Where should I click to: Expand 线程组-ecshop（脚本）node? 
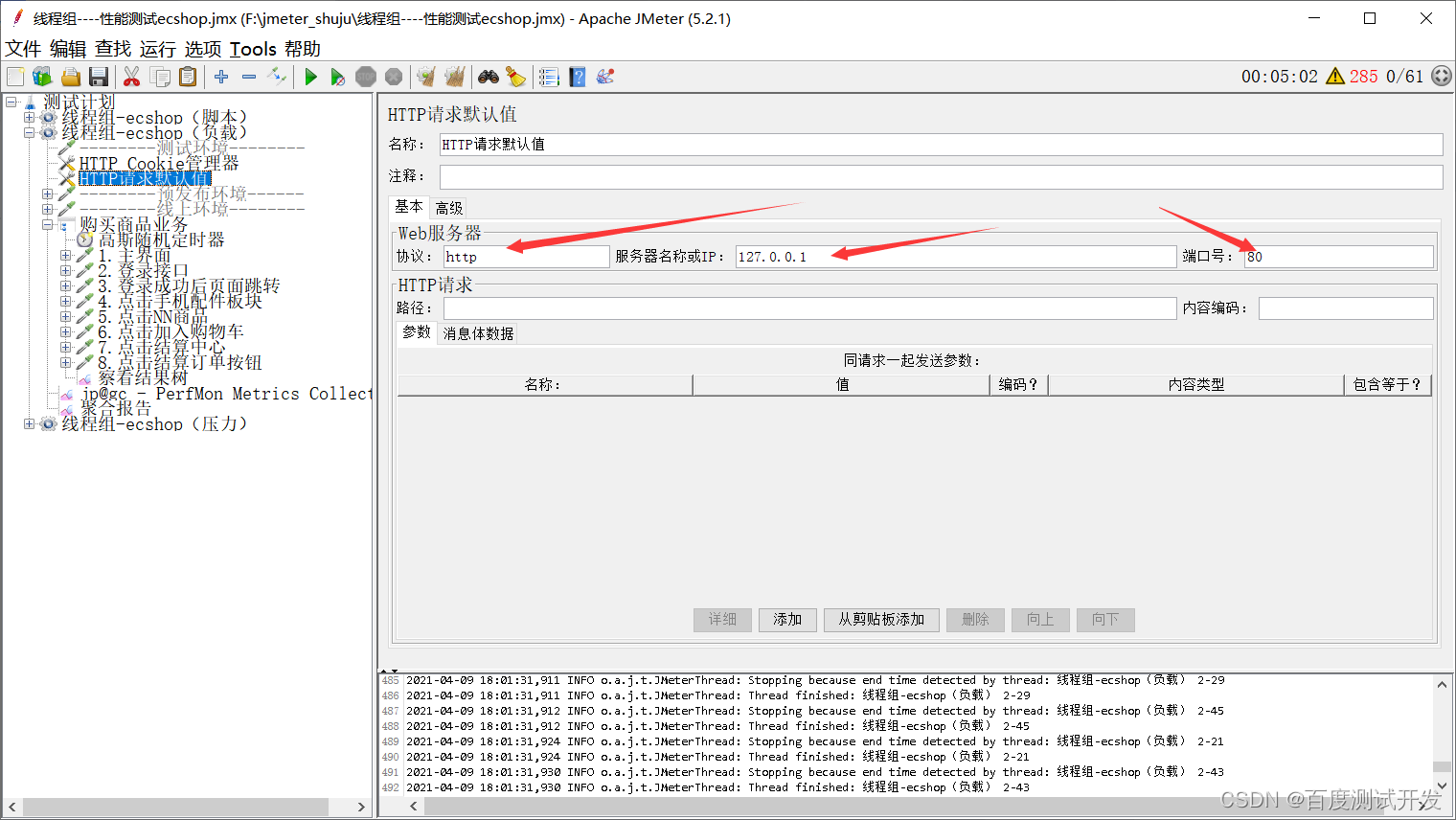pos(29,117)
